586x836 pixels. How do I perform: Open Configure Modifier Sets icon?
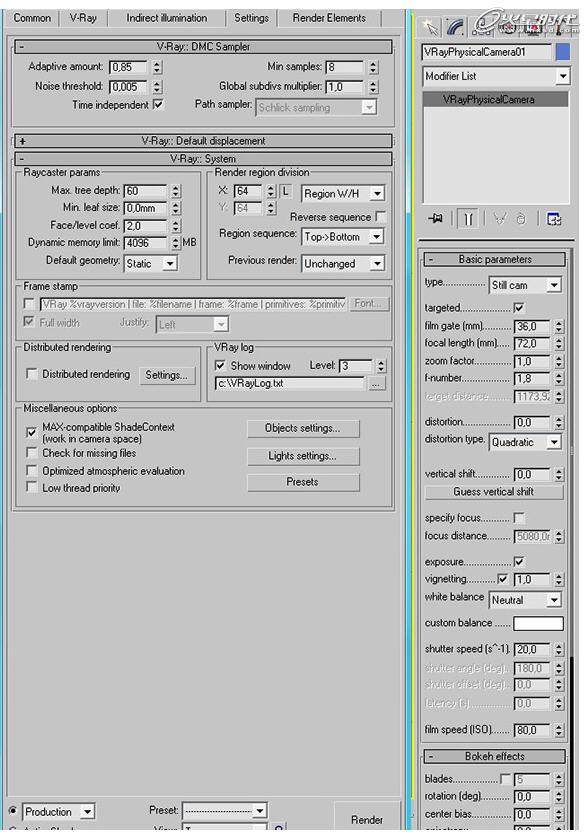pos(554,219)
